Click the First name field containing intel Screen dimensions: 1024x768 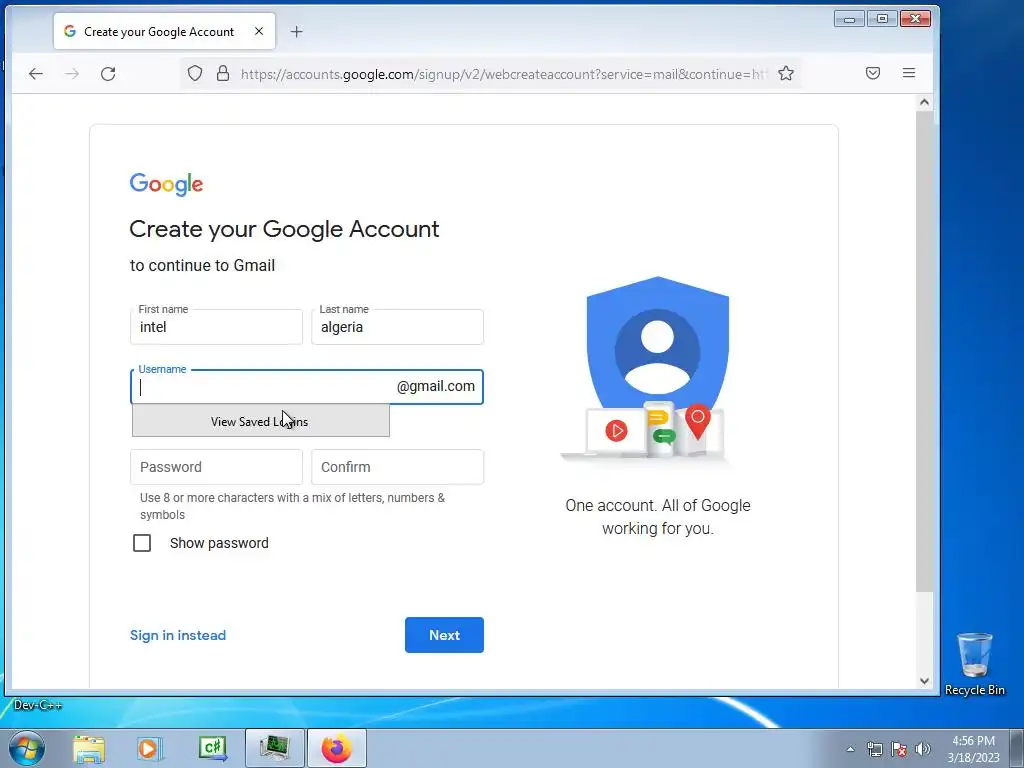216,327
